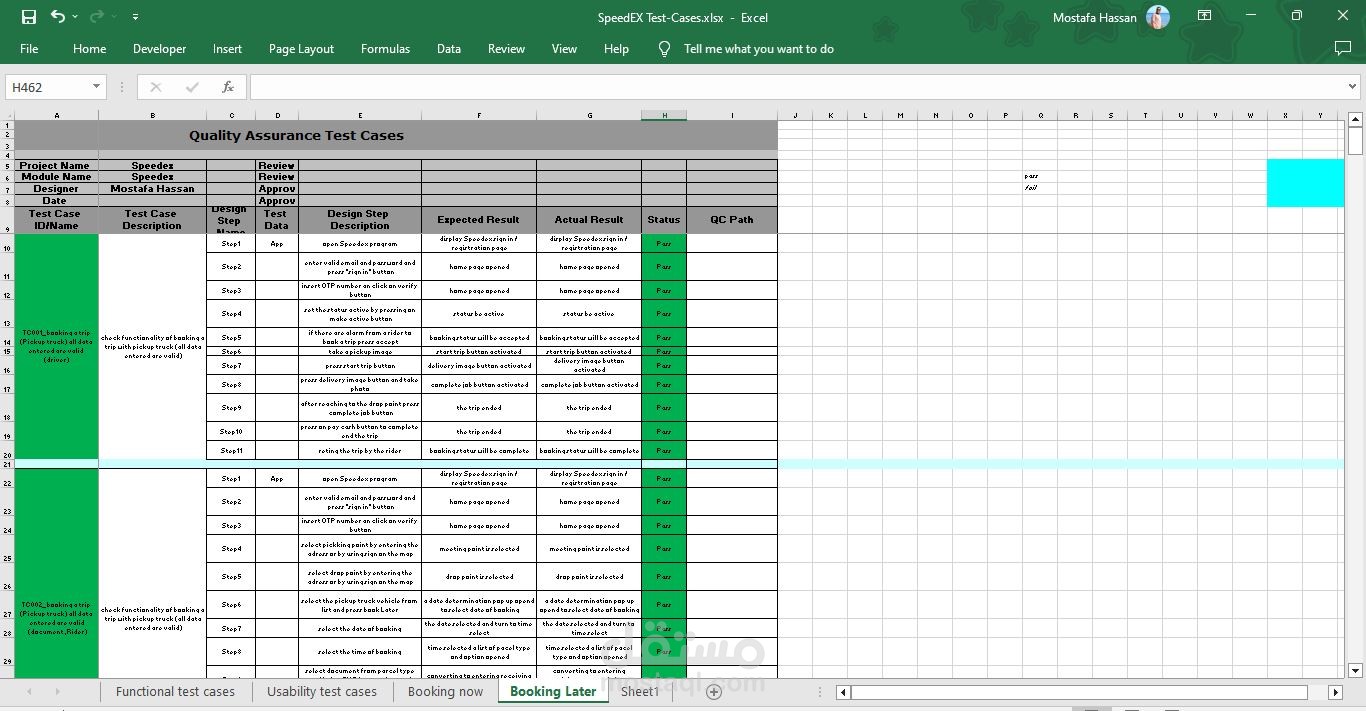Viewport: 1366px width, 711px height.
Task: Undo the last action
Action: tap(57, 17)
